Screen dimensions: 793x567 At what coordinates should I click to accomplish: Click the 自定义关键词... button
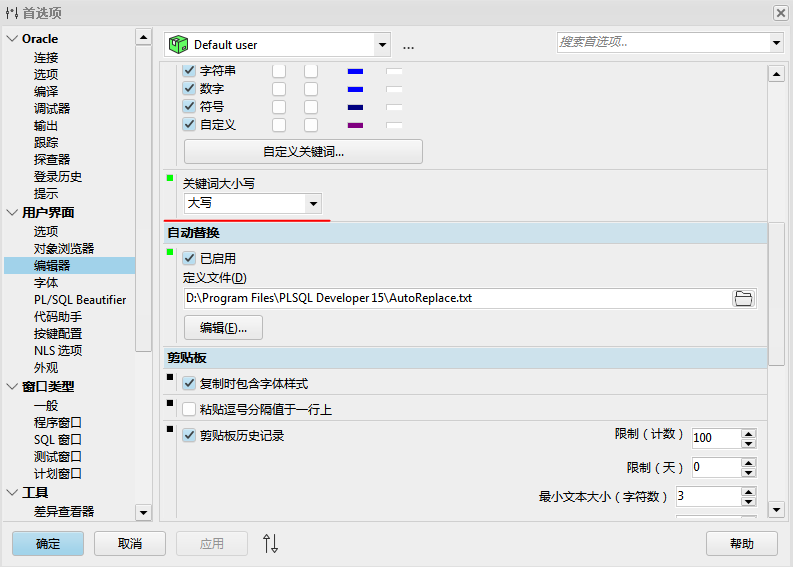[303, 152]
